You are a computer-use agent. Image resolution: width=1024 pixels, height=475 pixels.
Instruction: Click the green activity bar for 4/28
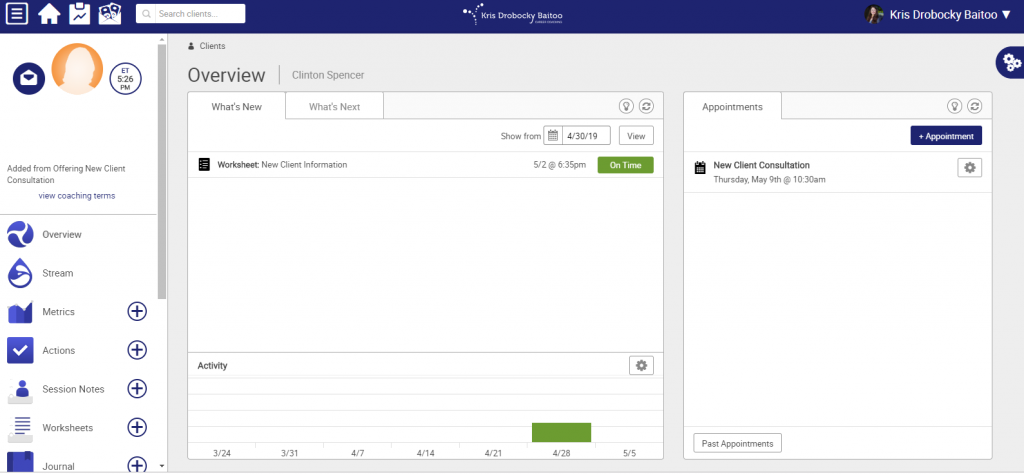(562, 433)
